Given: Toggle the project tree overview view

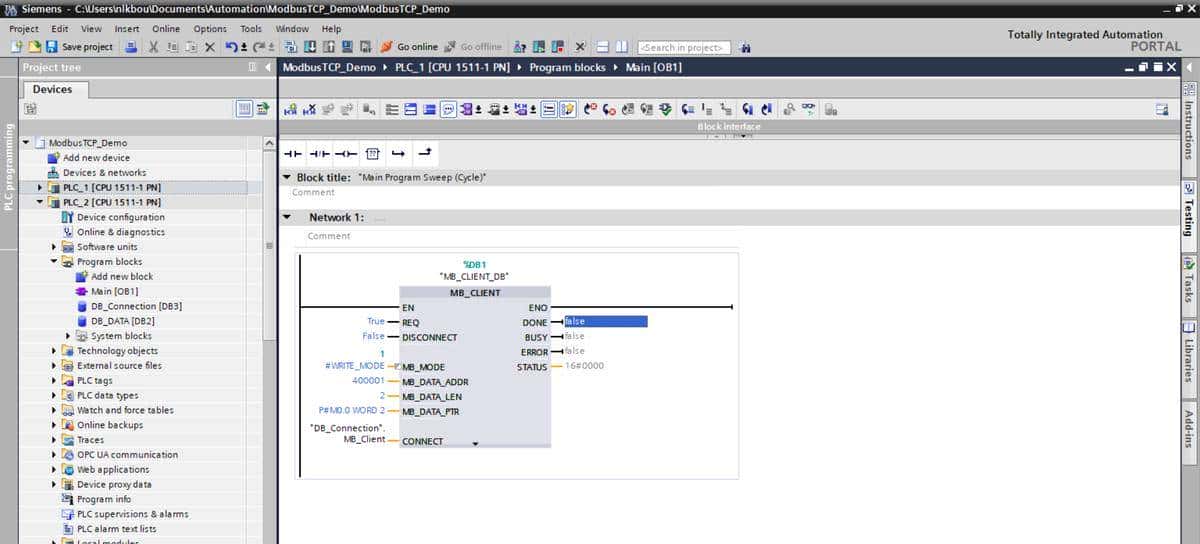Looking at the screenshot, I should [245, 109].
